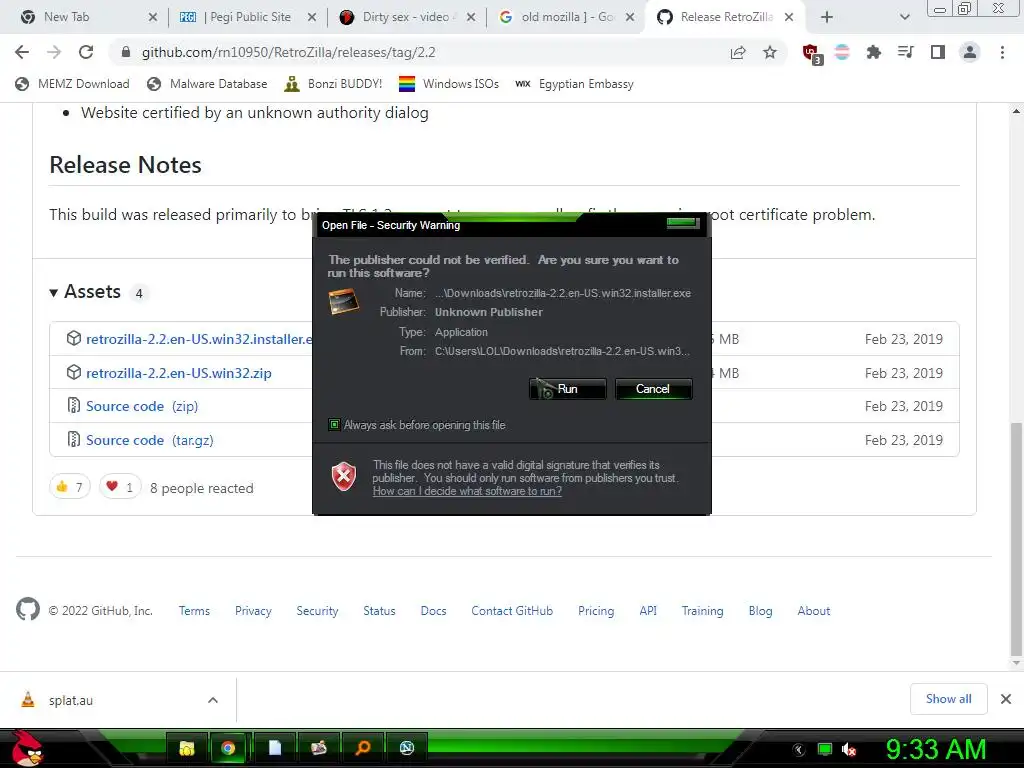
Task: Open the Windows ISOs bookmark
Action: (x=449, y=84)
